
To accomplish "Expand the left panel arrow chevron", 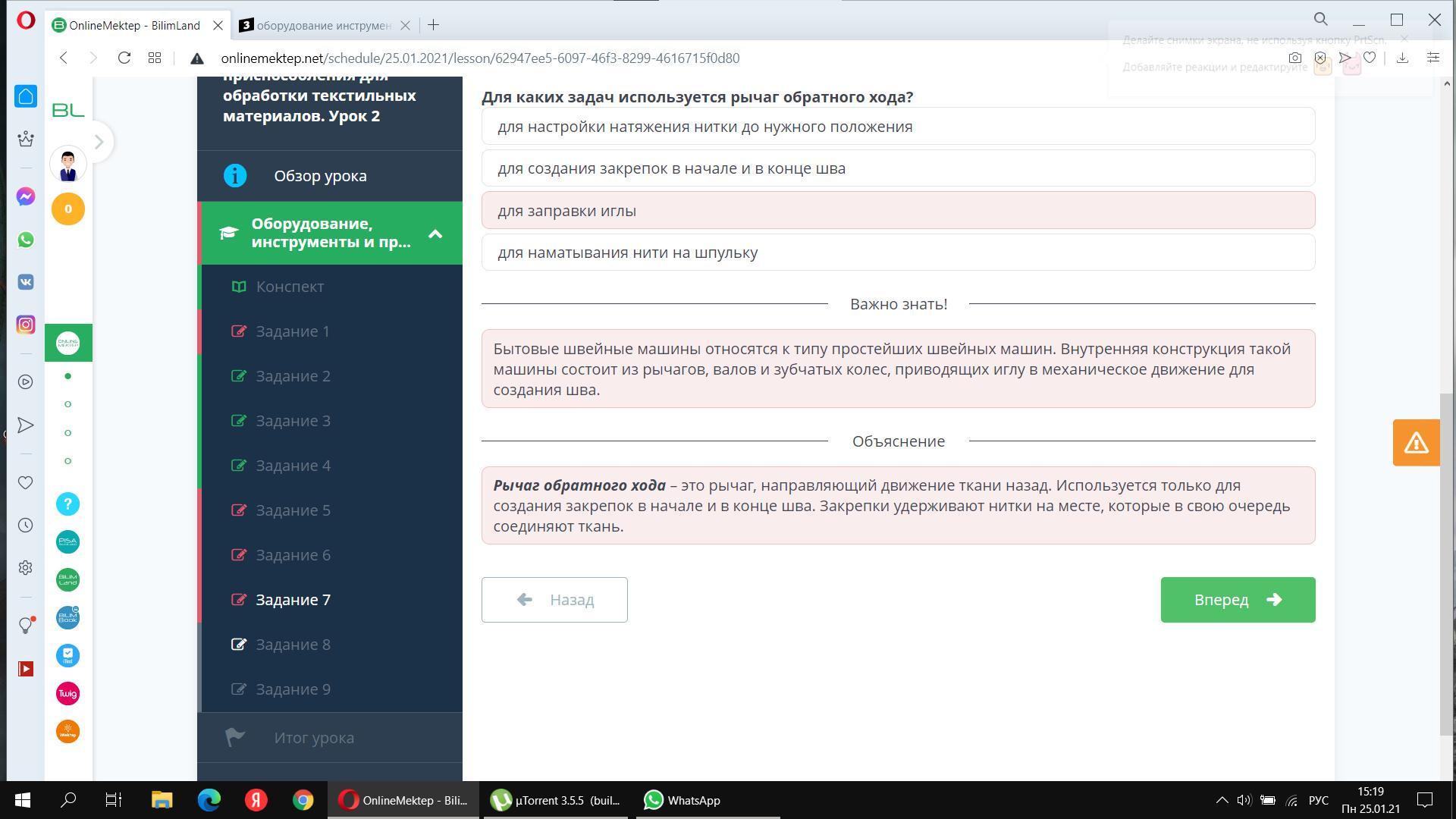I will [x=99, y=142].
